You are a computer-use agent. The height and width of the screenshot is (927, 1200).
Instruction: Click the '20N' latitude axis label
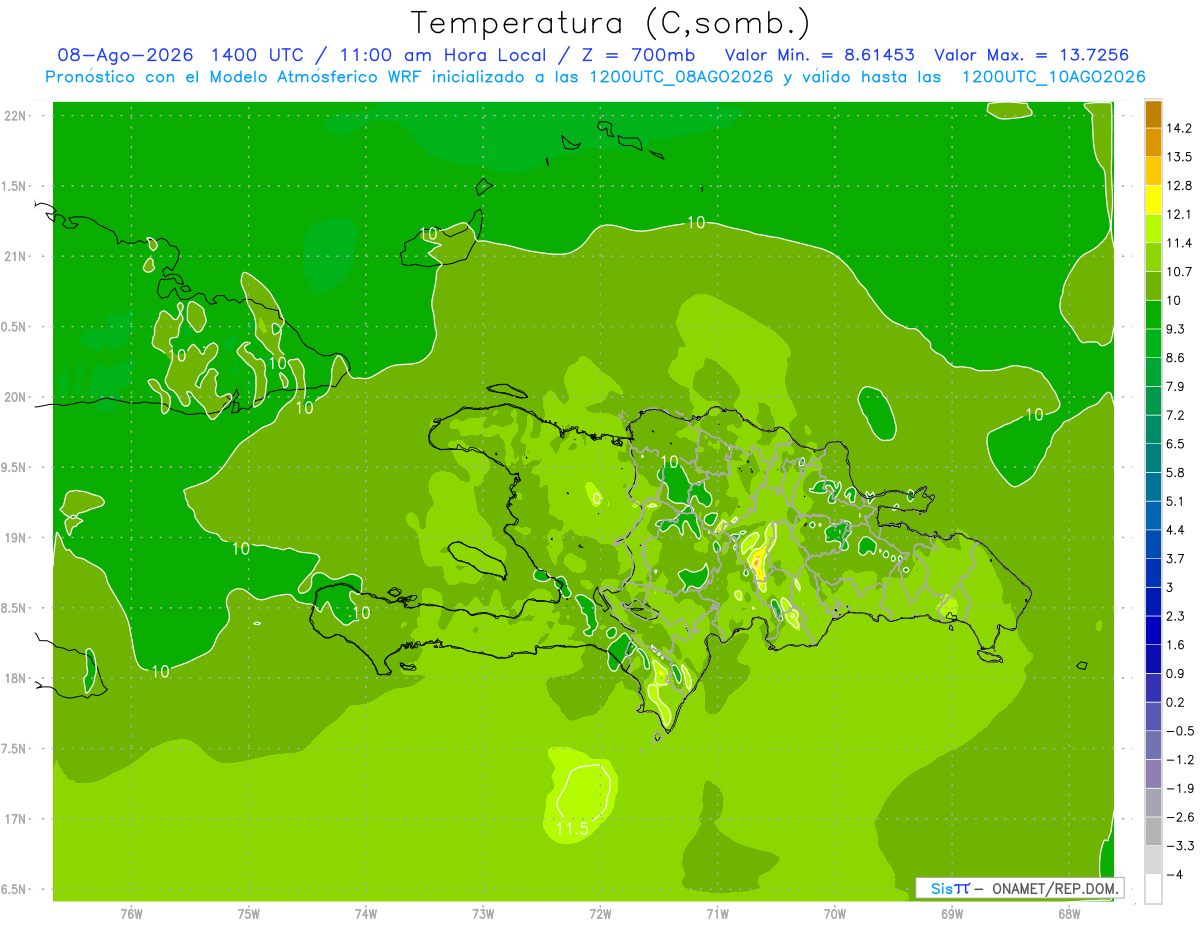click(x=16, y=398)
